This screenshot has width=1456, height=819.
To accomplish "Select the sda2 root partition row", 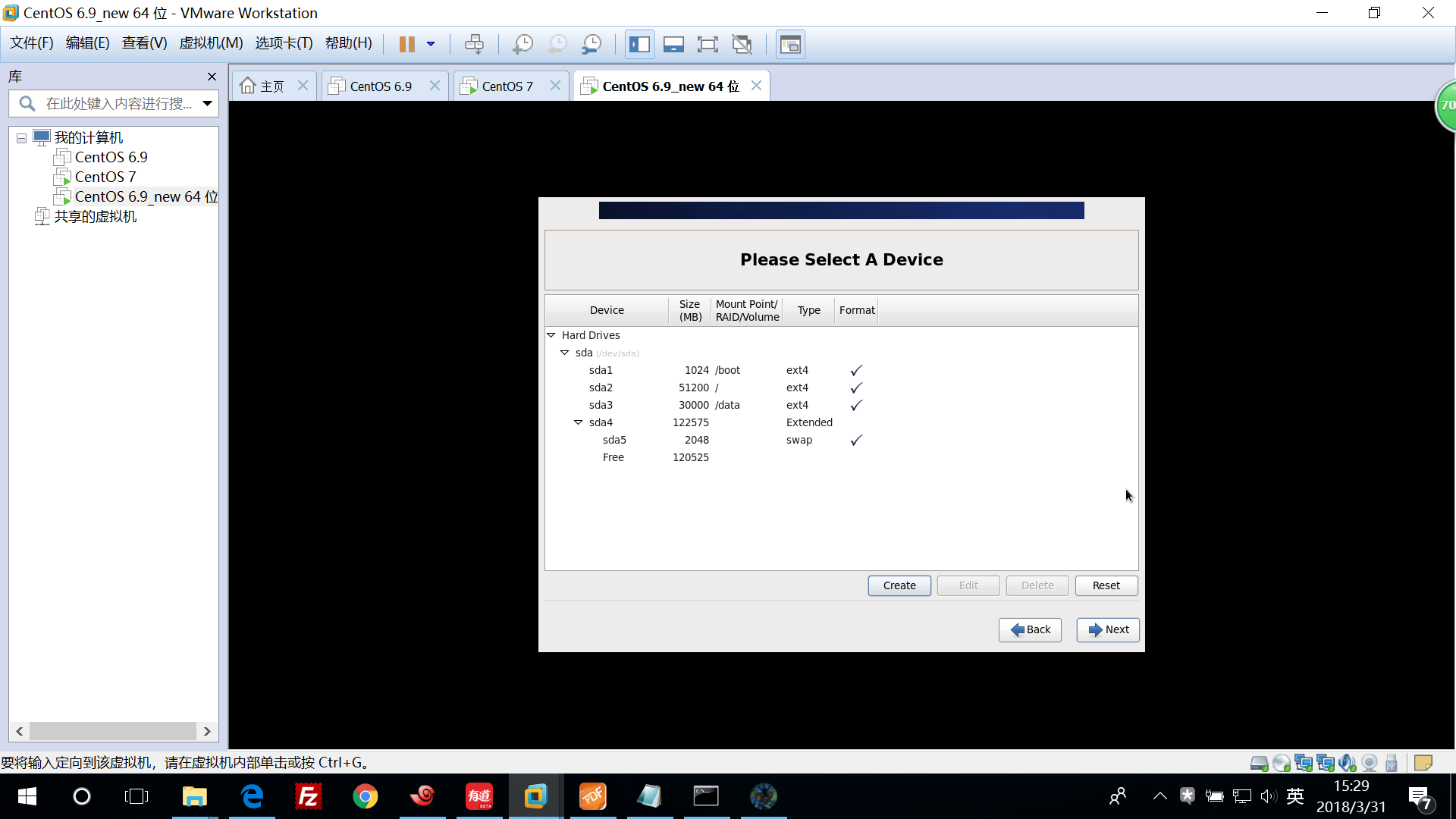I will click(x=841, y=388).
